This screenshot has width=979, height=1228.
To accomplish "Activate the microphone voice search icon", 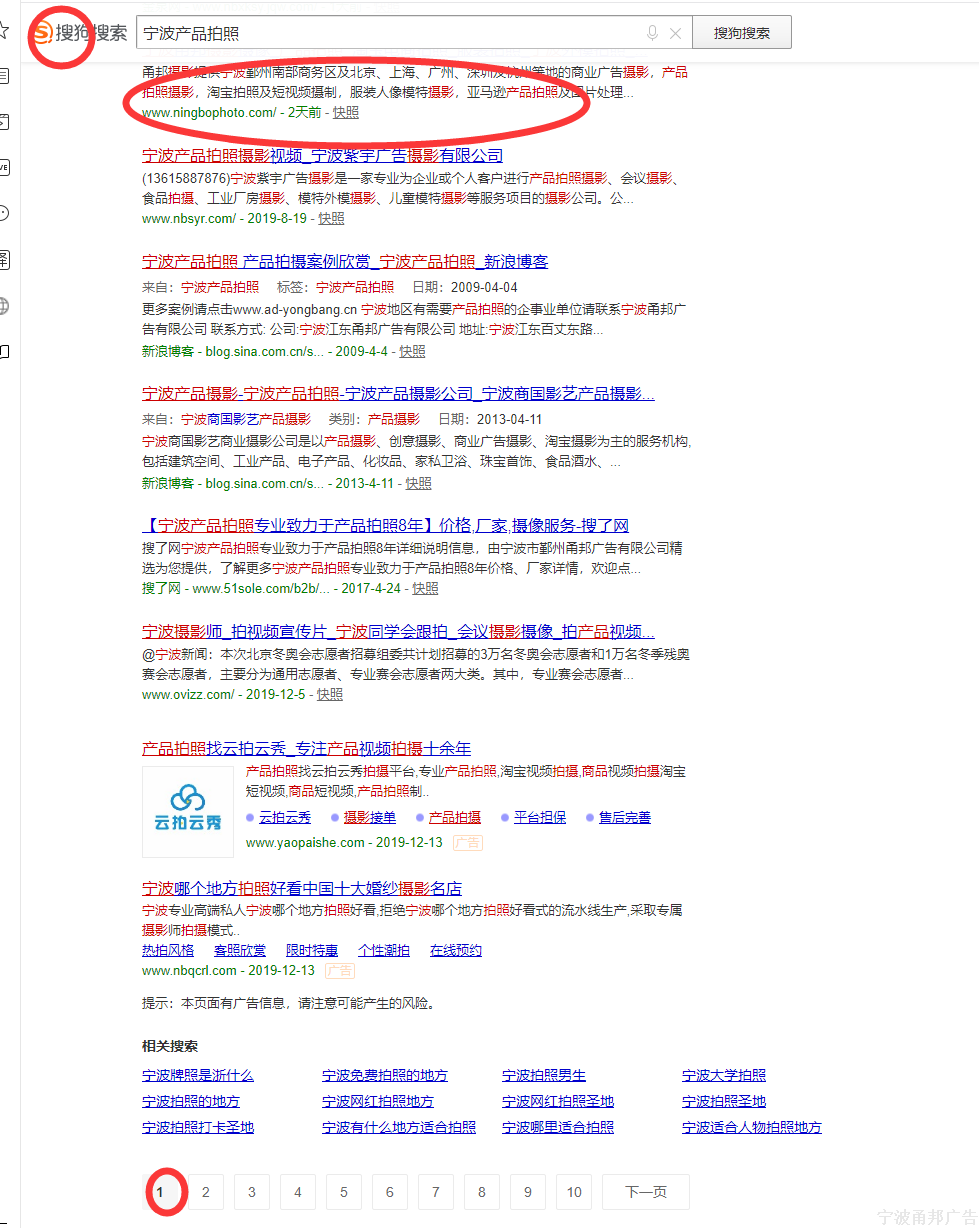I will [652, 33].
